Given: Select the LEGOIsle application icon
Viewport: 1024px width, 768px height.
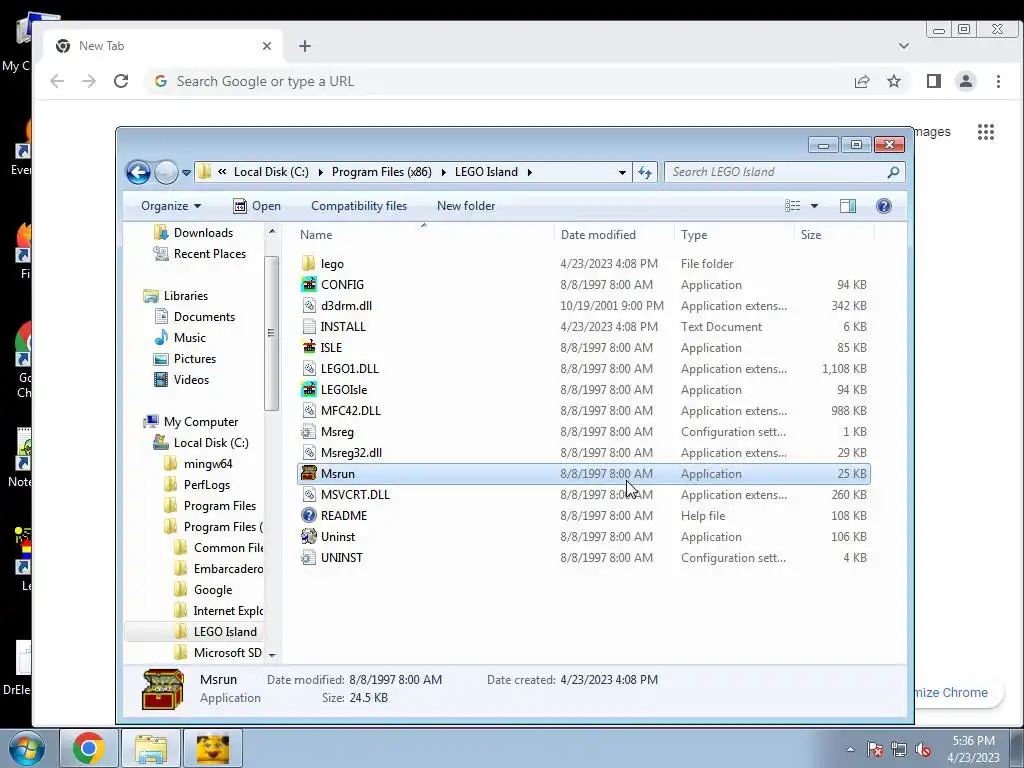Looking at the screenshot, I should (x=309, y=390).
